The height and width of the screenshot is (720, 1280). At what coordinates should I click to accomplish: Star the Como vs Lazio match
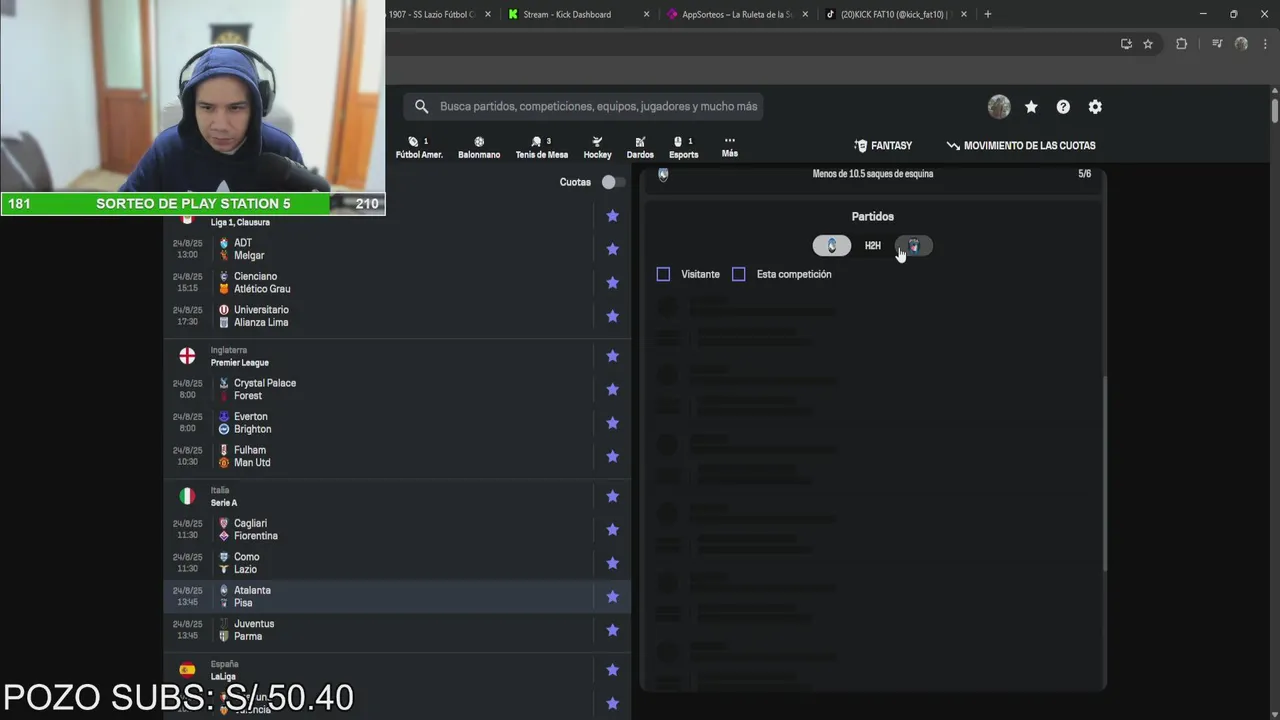click(x=612, y=563)
